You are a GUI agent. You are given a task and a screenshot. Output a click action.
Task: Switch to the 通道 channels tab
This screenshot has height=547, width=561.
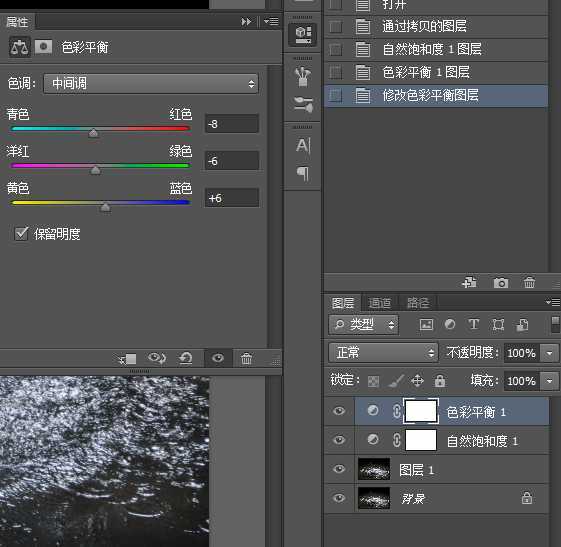(x=379, y=303)
